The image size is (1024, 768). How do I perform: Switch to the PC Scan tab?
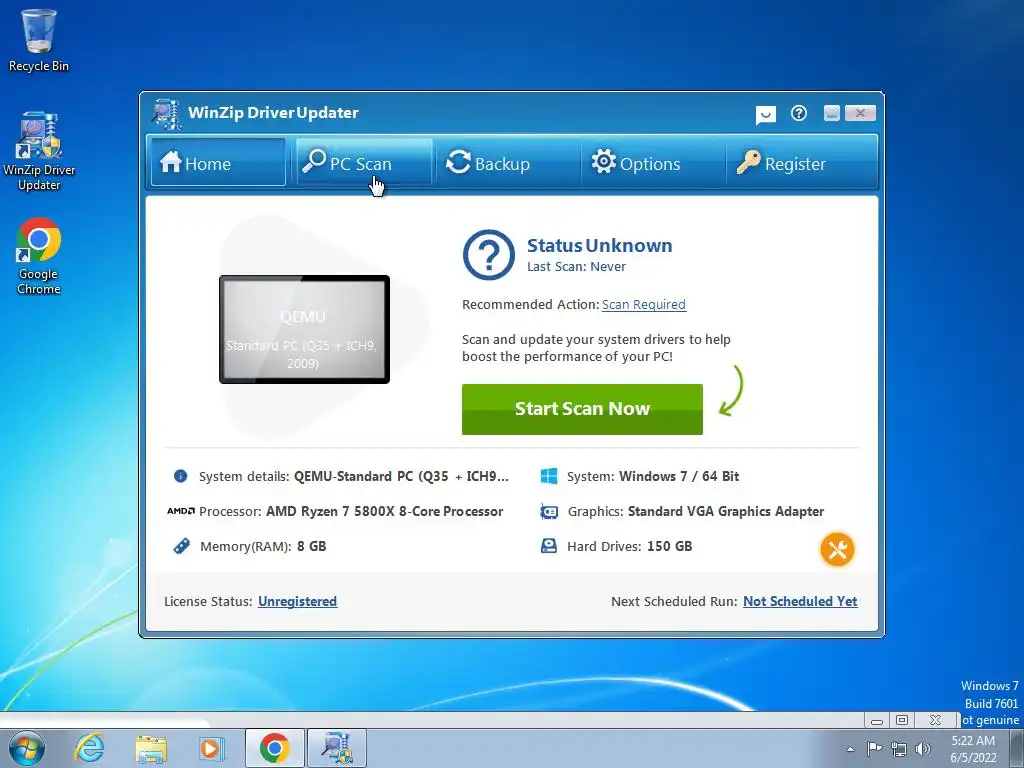[364, 162]
